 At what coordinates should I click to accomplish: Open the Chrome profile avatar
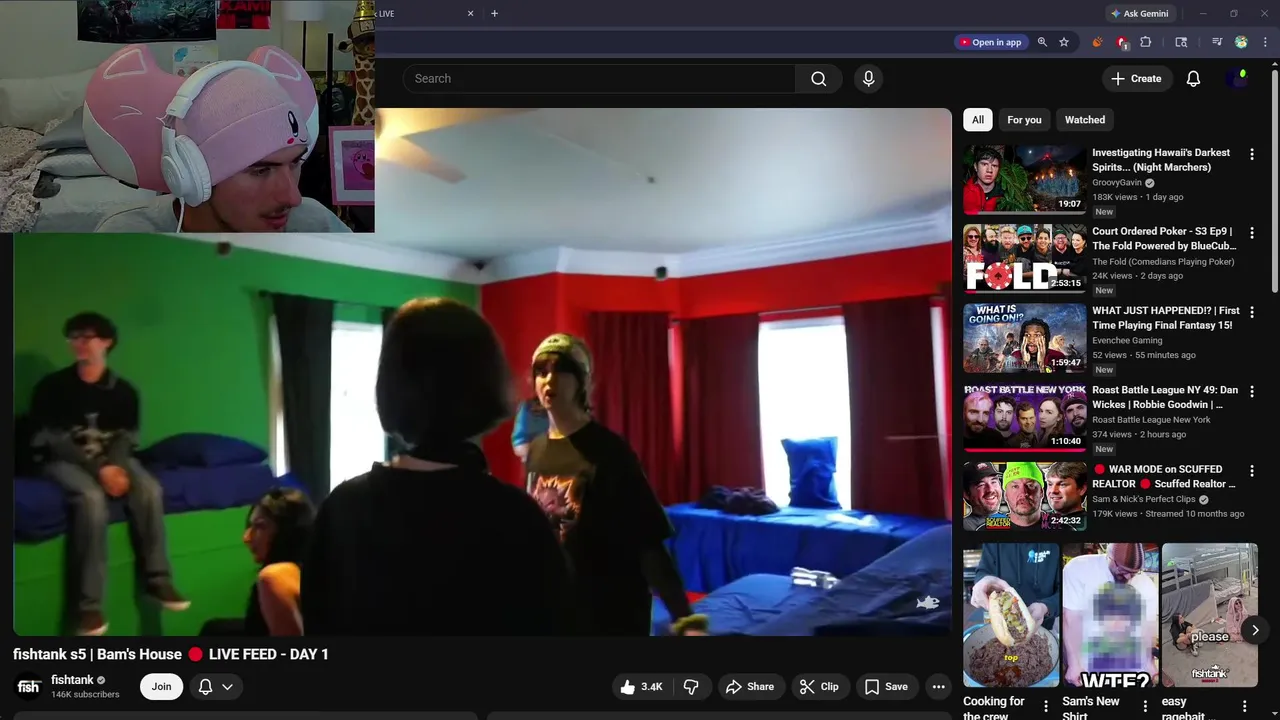(1241, 42)
